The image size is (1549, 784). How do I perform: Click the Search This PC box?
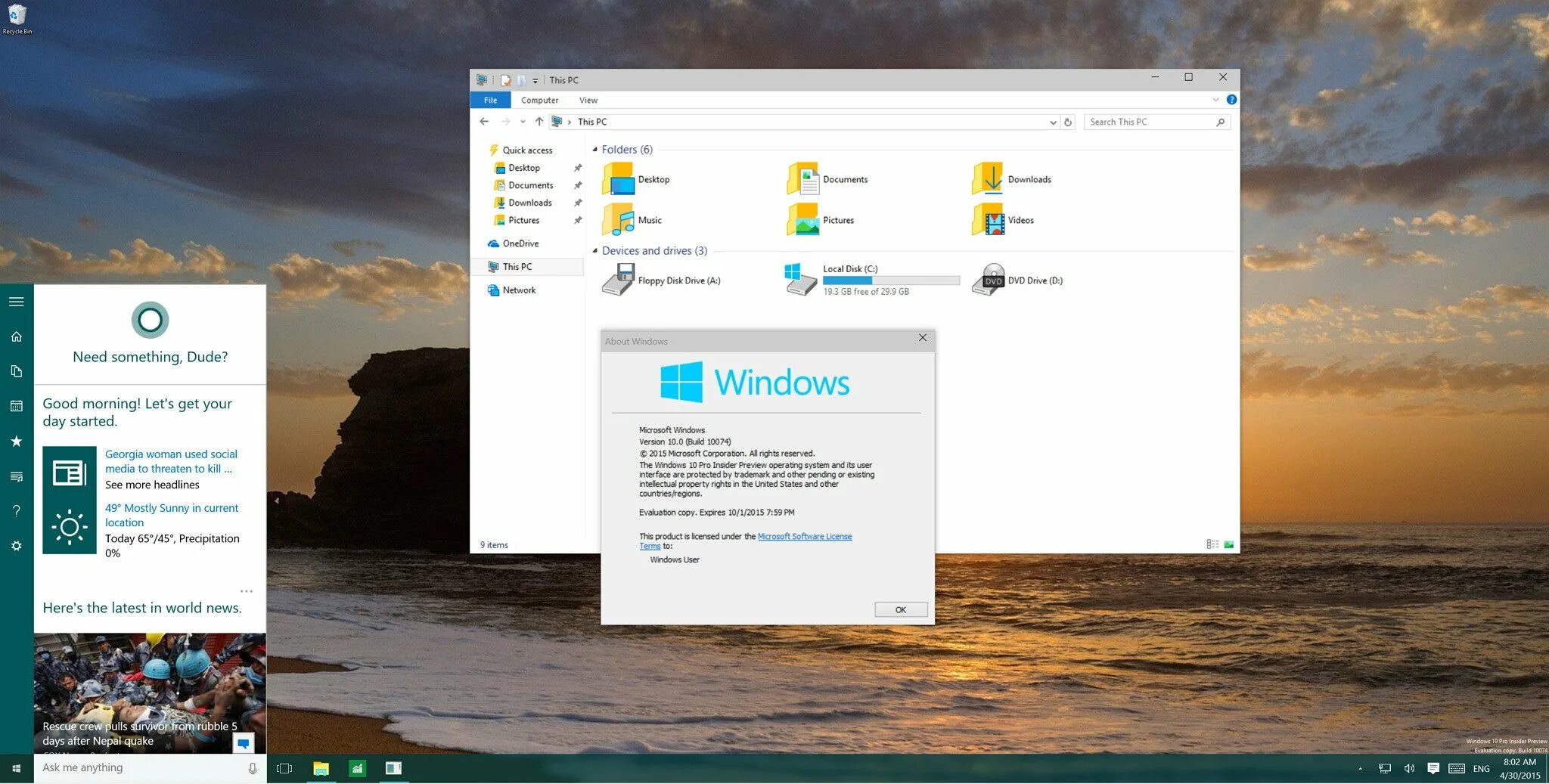coord(1156,122)
